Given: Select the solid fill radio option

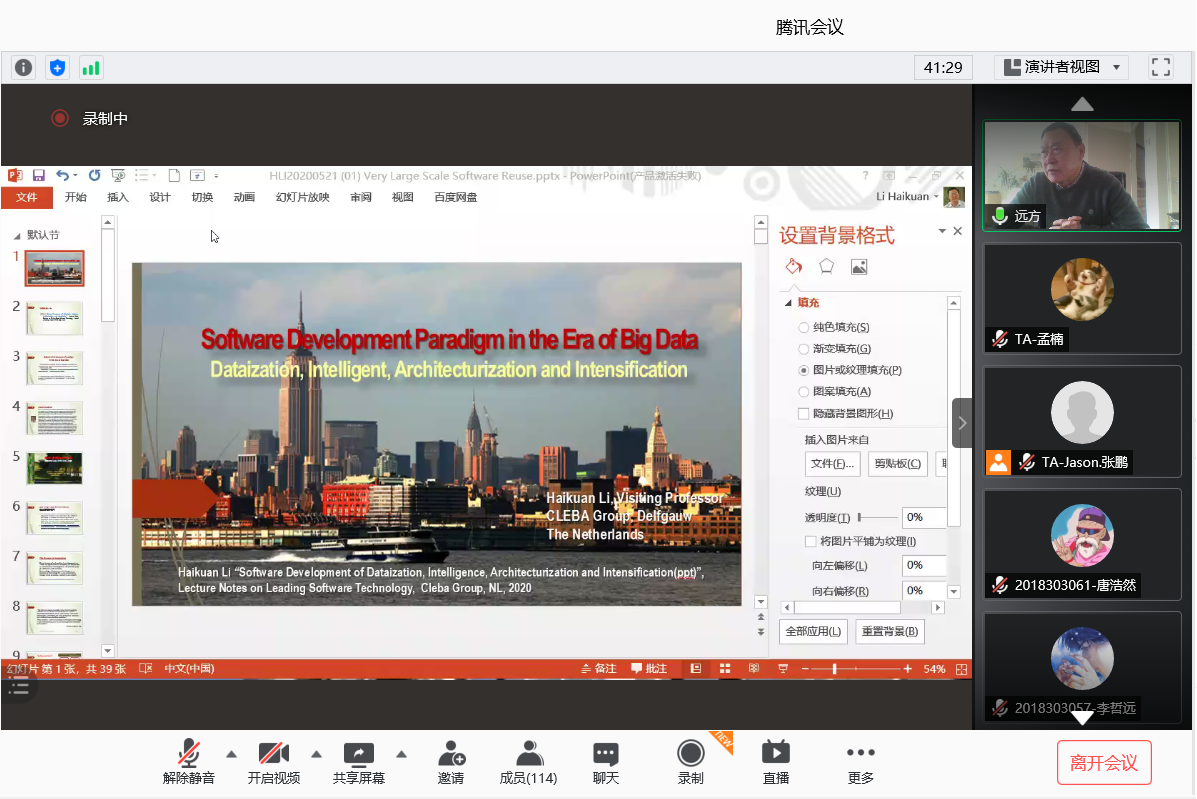Looking at the screenshot, I should pyautogui.click(x=804, y=328).
